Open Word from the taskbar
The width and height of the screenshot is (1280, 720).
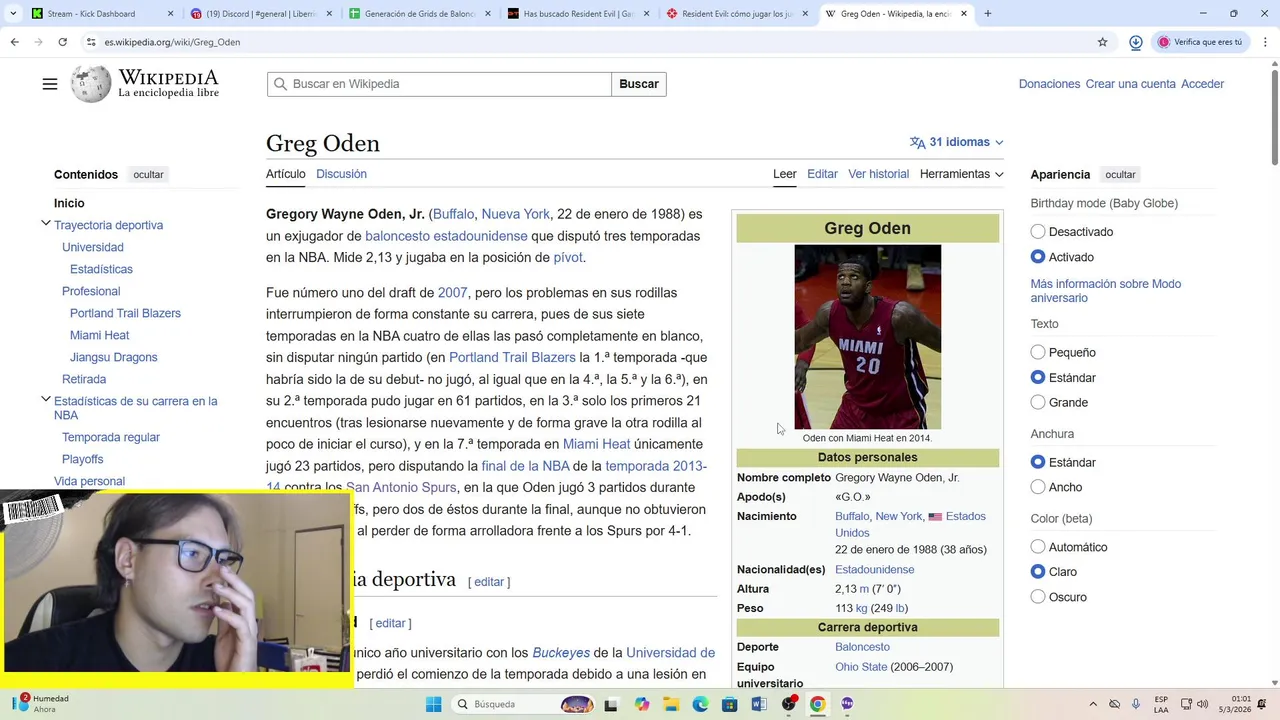coord(759,704)
